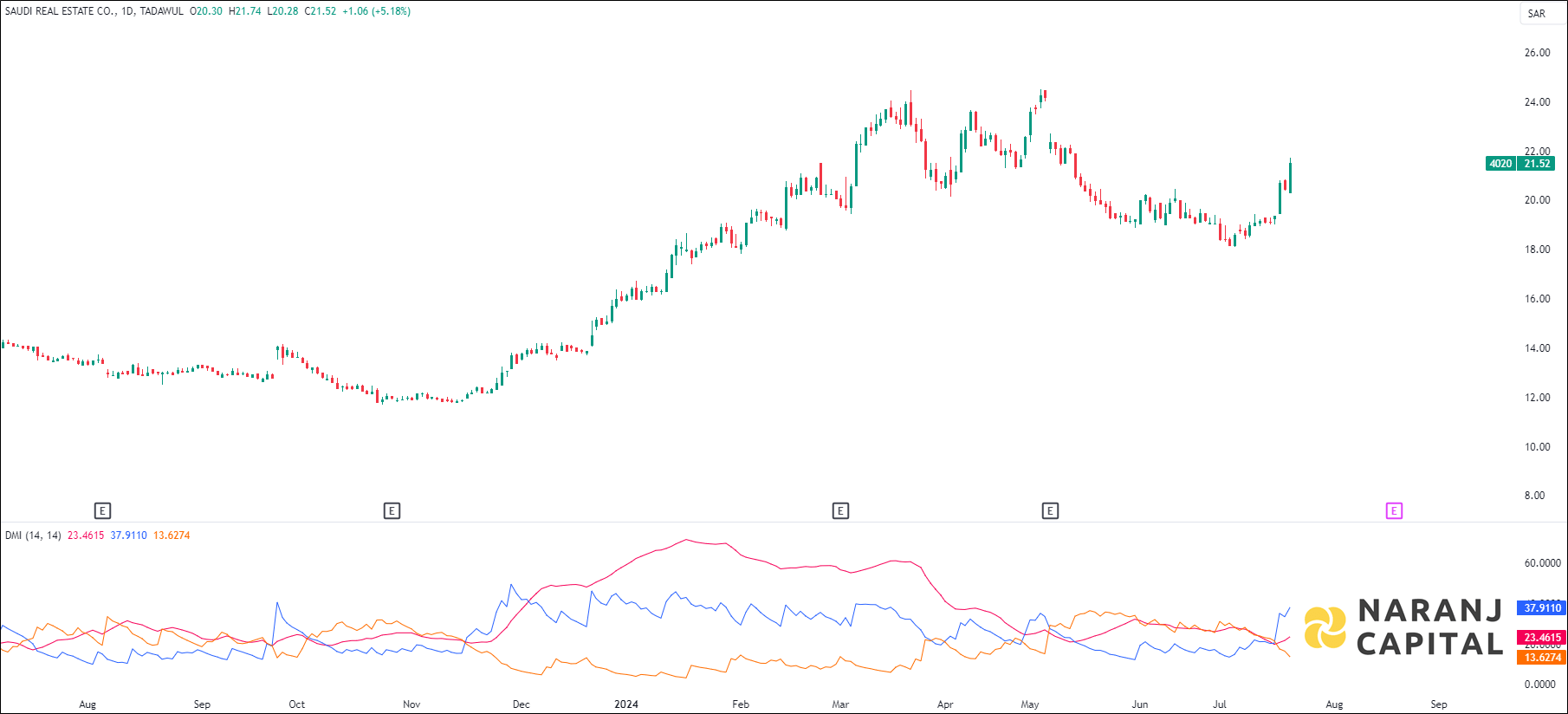Click the purple upcoming earnings E marker
Screen dimensions: 1568x714
click(1394, 511)
